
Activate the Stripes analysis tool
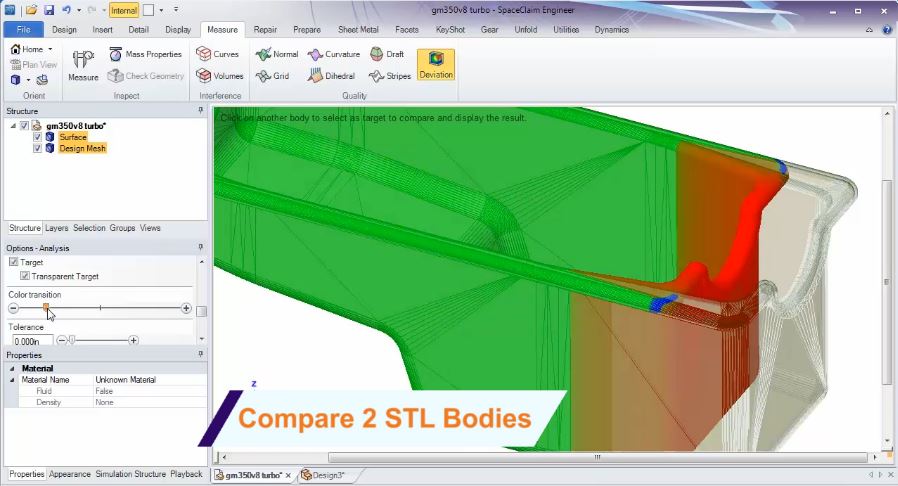click(390, 76)
